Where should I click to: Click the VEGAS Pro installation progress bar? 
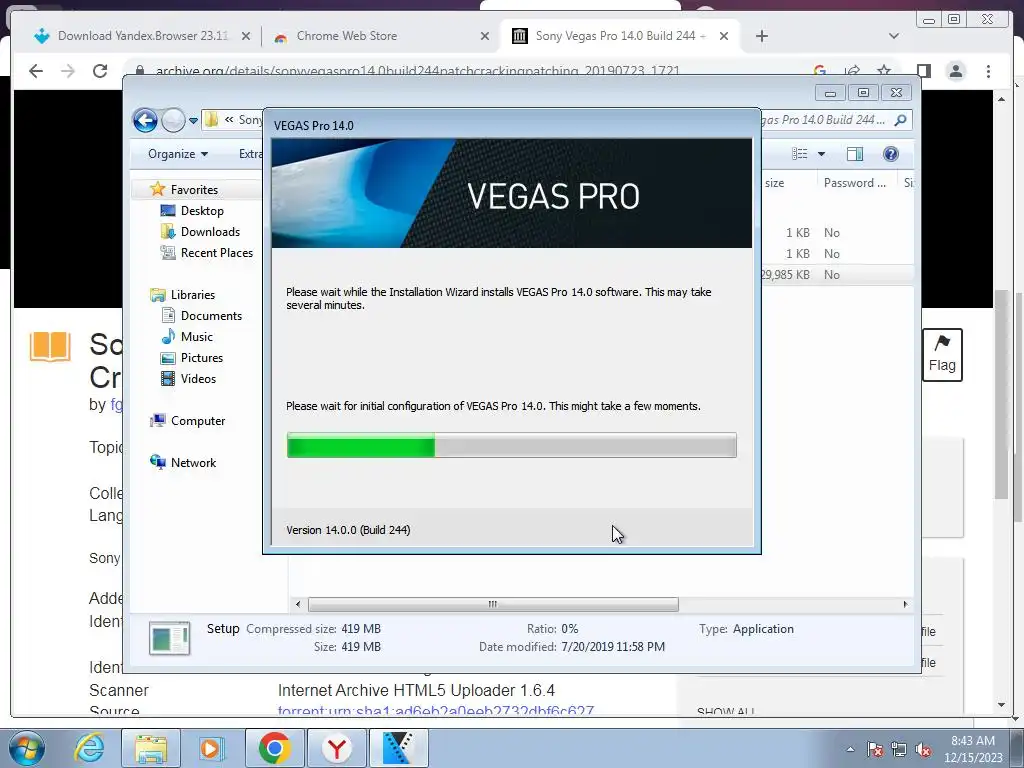(x=511, y=445)
